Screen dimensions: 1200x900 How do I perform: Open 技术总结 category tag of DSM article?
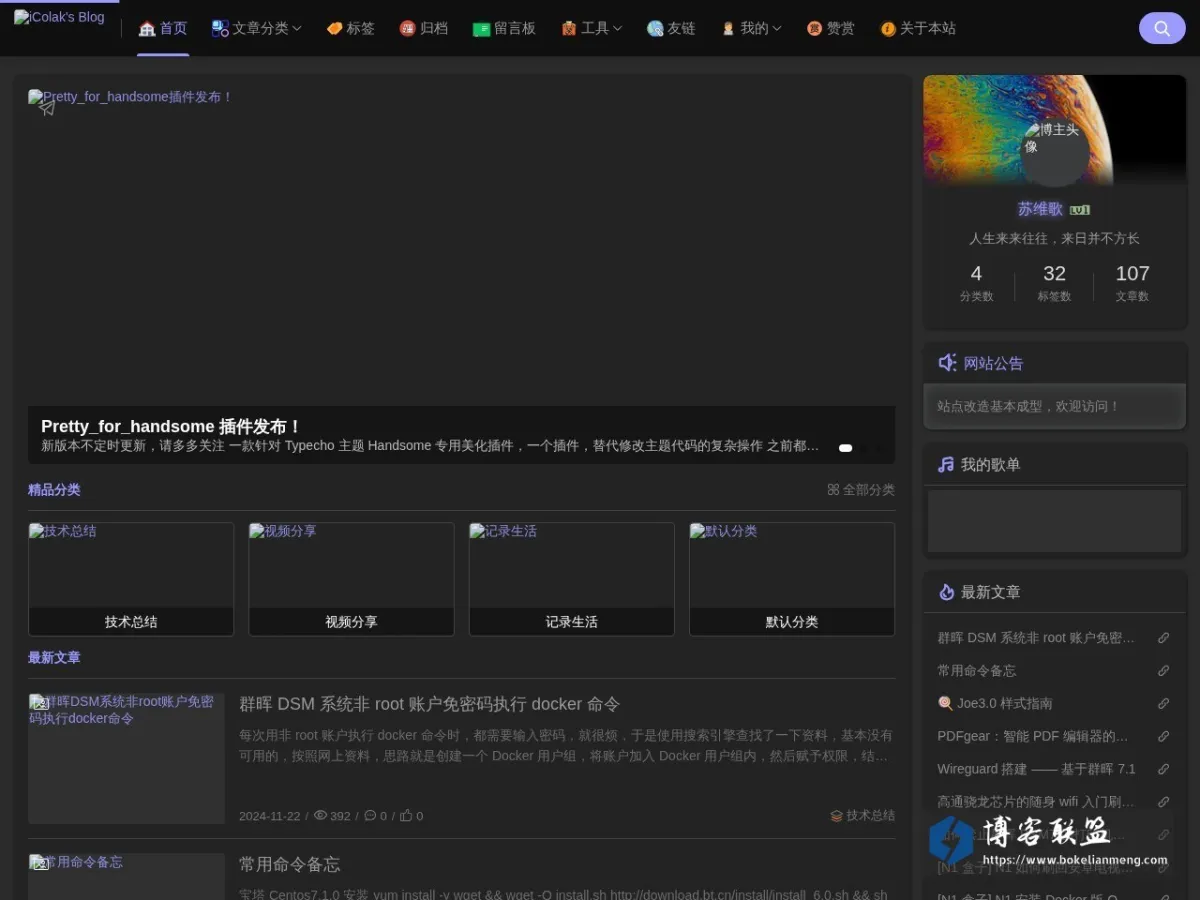863,816
